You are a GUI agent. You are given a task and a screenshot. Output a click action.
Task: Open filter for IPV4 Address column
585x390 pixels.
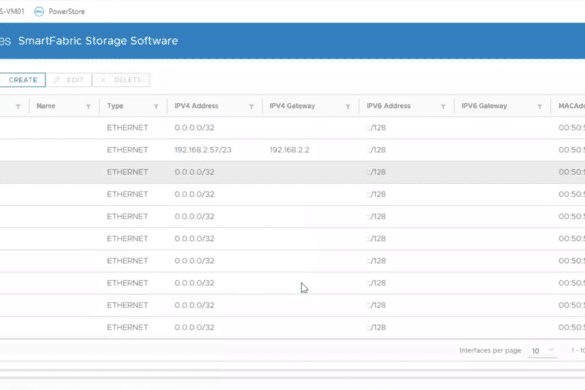pos(251,106)
